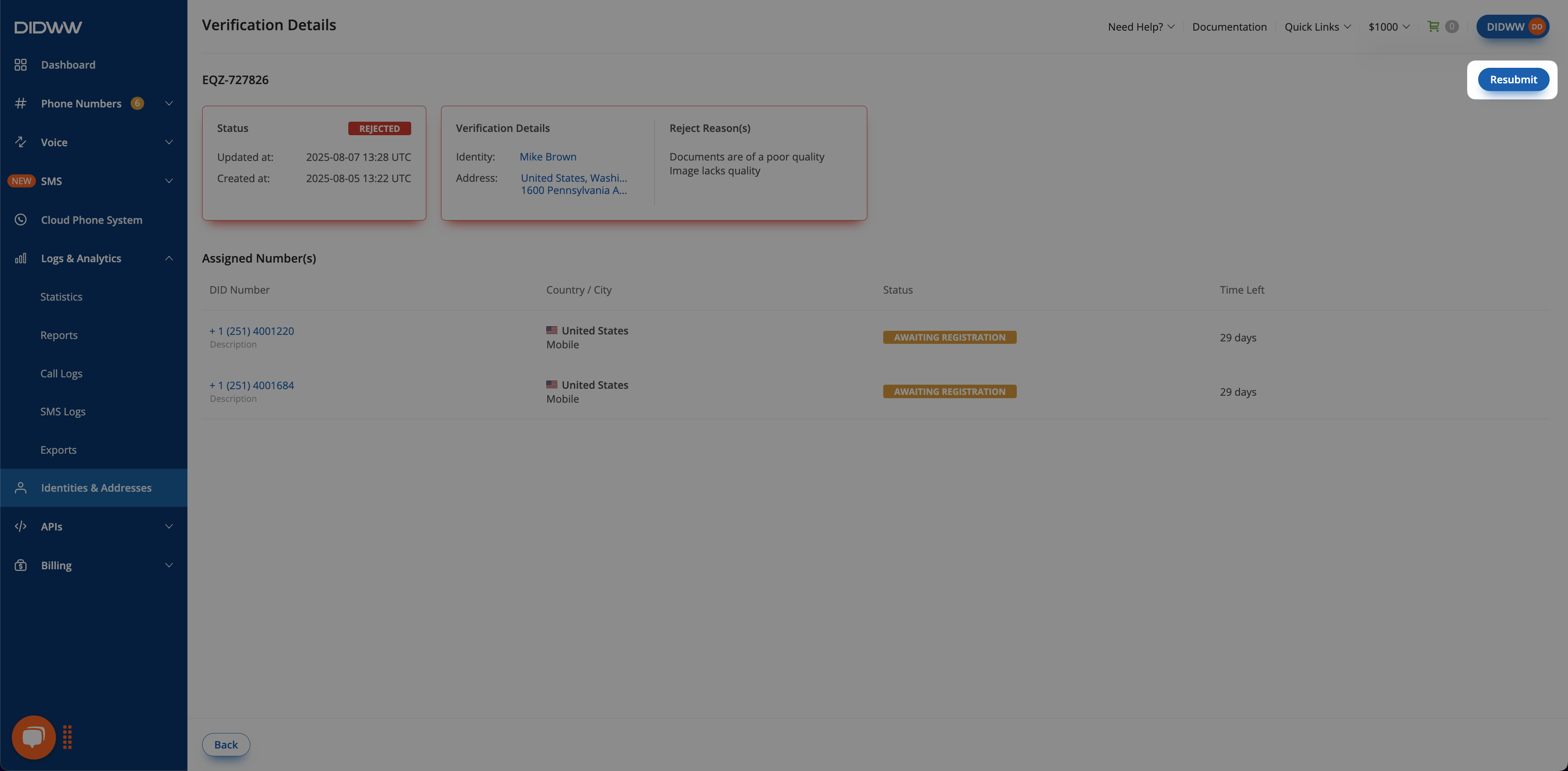Click the Identities & Addresses person icon
This screenshot has height=771, width=1568.
[21, 488]
